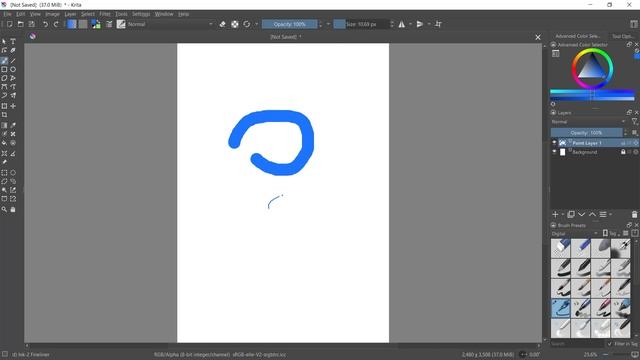Hide the Background layer eye icon

pos(554,152)
